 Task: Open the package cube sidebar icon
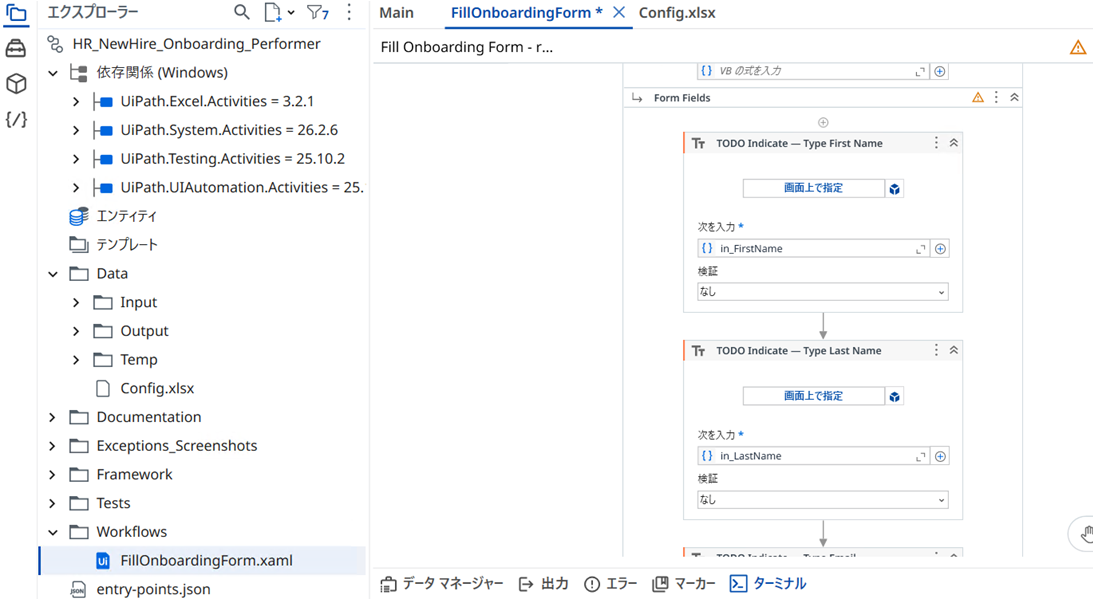pyautogui.click(x=15, y=84)
